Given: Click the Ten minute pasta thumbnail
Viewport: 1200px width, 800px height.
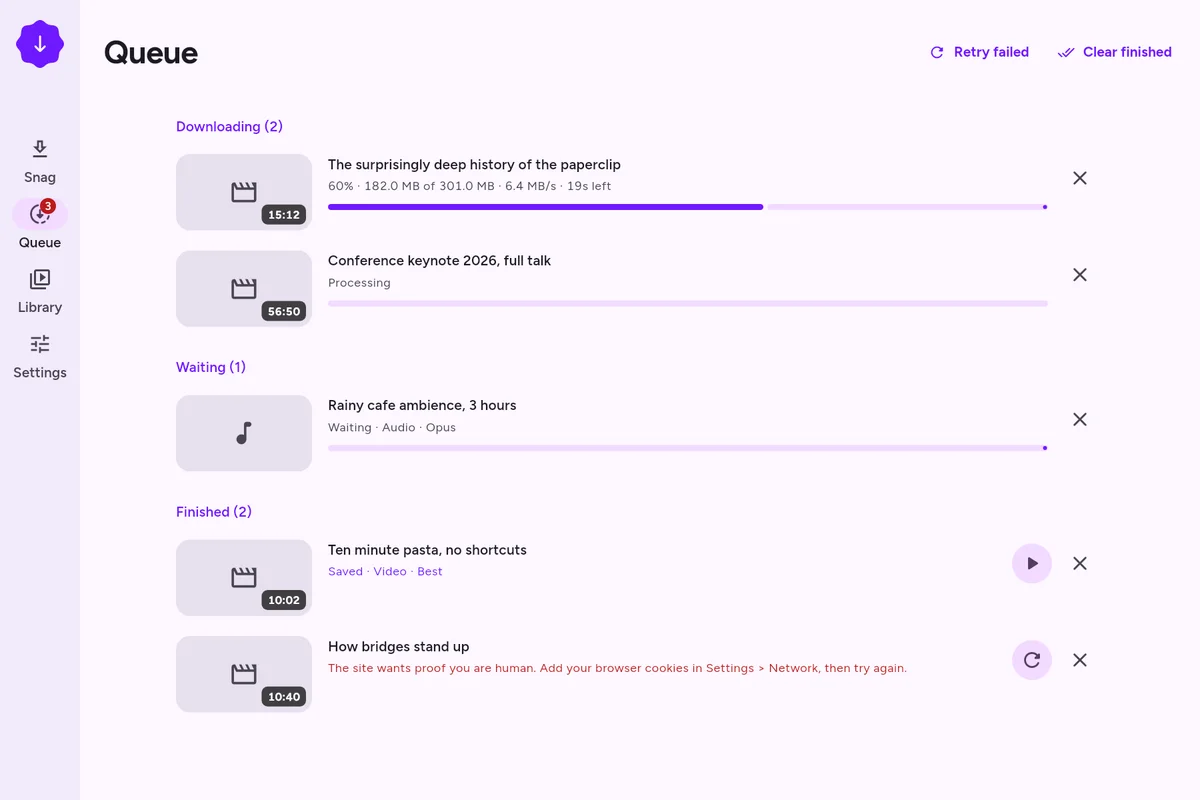Looking at the screenshot, I should click(244, 578).
